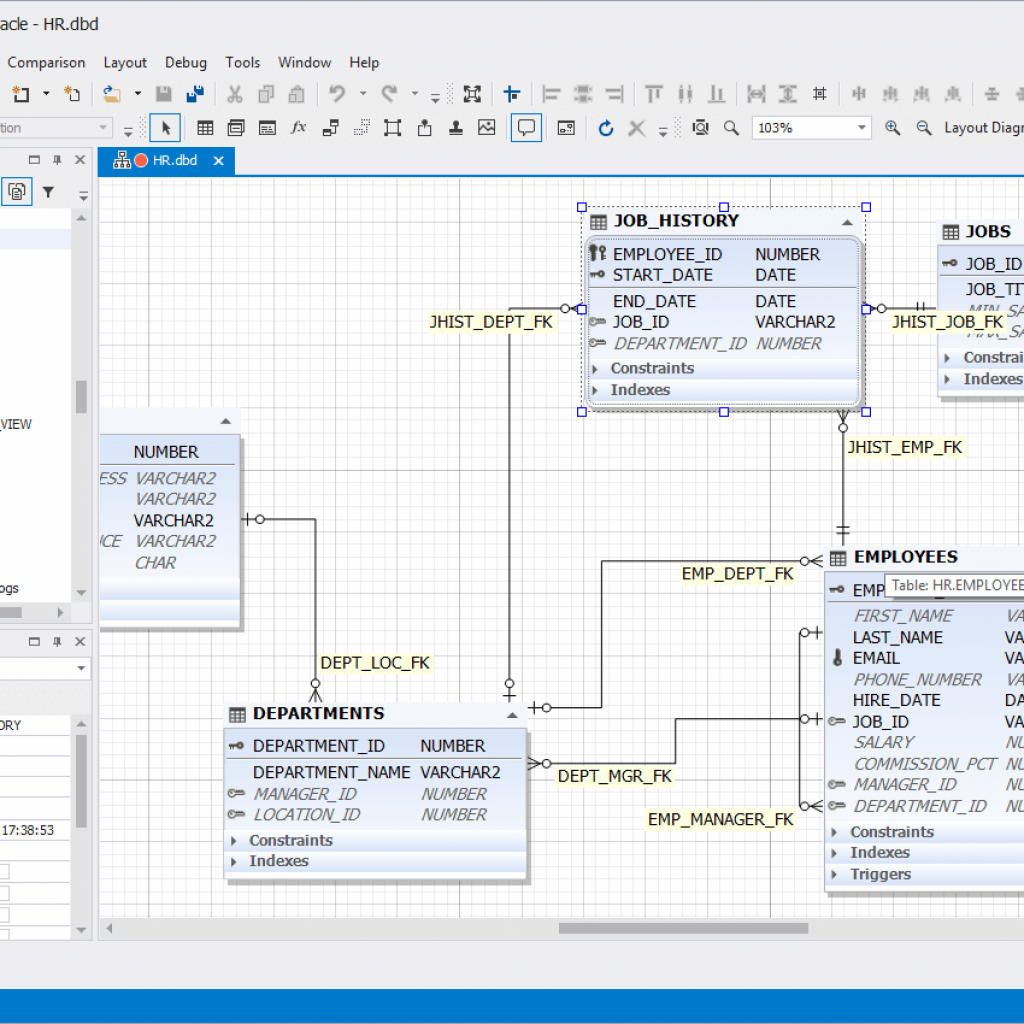Viewport: 1024px width, 1024px height.
Task: Click the EMPLOYEES table title
Action: 906,557
